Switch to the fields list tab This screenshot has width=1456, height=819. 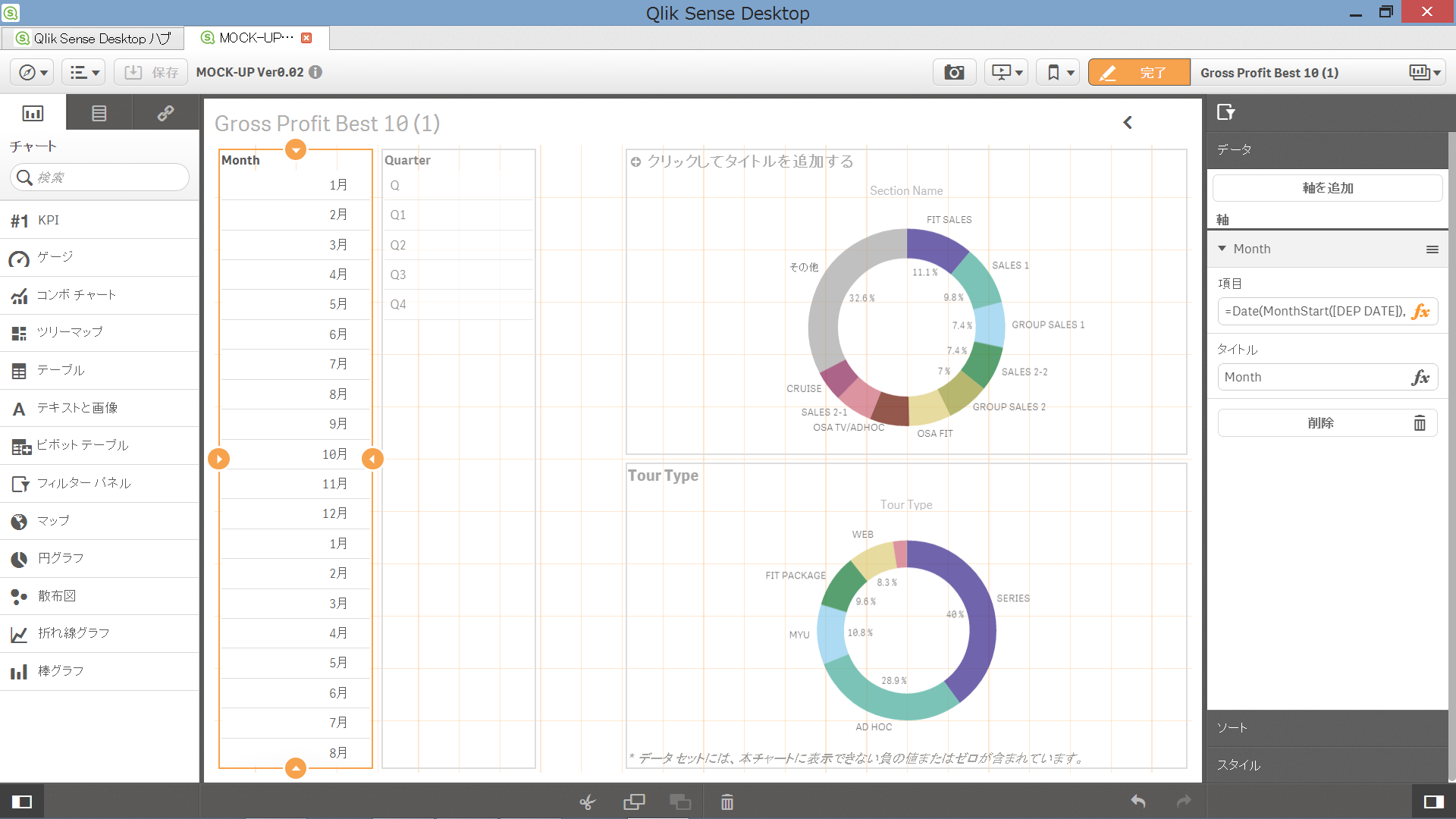99,113
